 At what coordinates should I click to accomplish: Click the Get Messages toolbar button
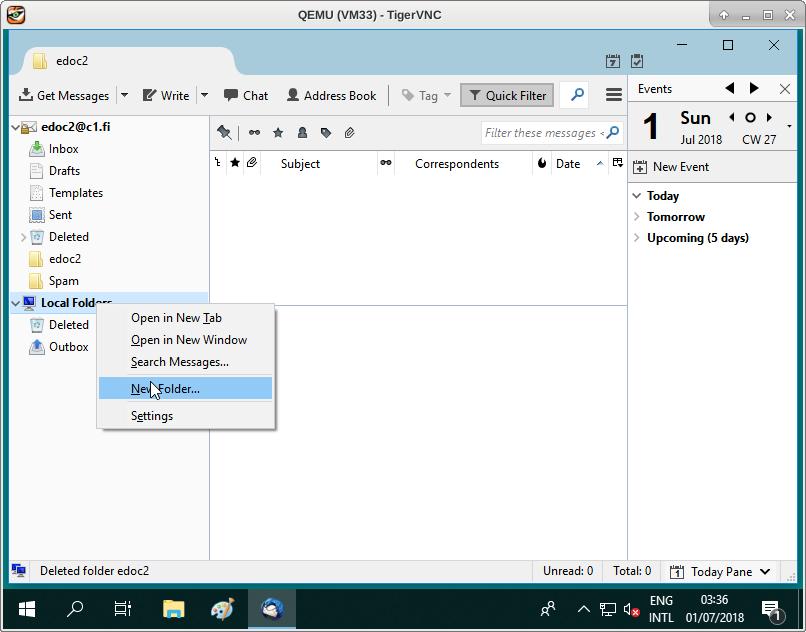(x=64, y=96)
